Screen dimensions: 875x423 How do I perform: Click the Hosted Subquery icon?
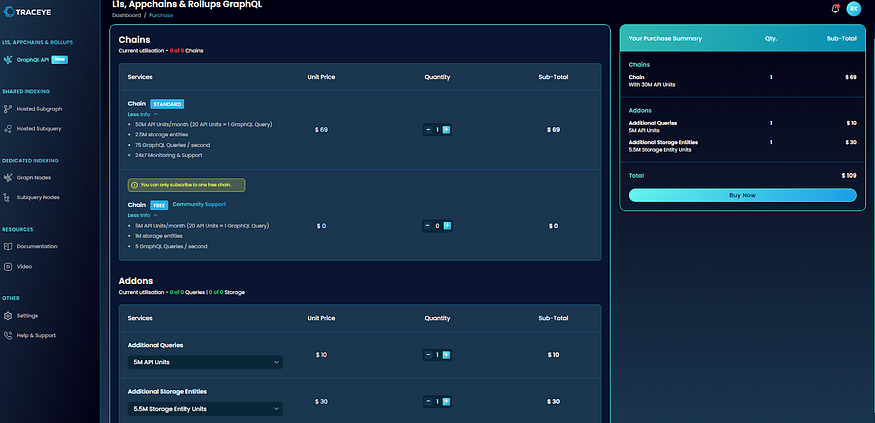(x=8, y=128)
